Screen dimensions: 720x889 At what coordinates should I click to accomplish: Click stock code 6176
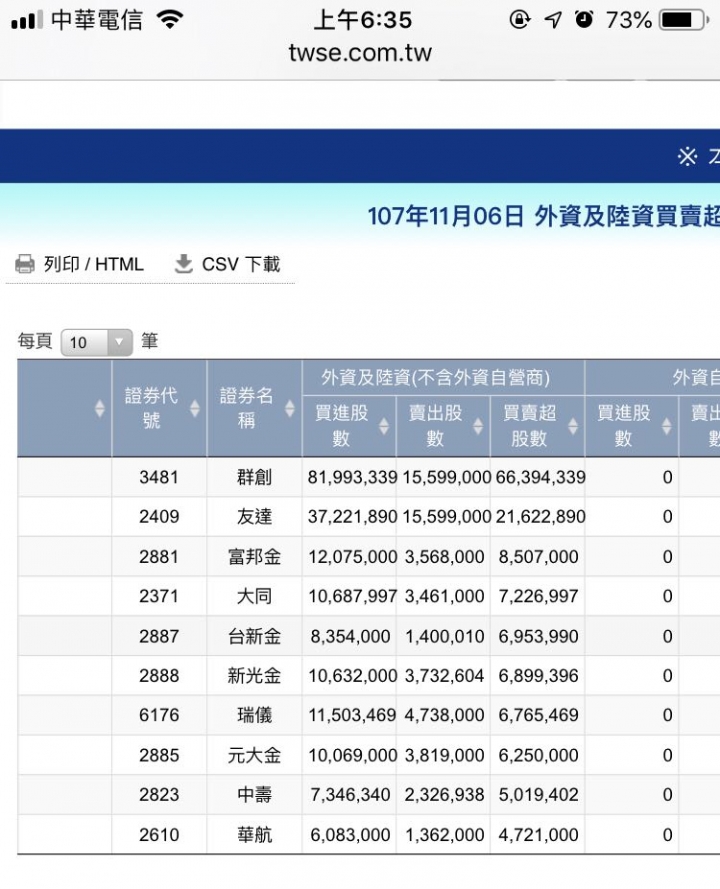[159, 716]
